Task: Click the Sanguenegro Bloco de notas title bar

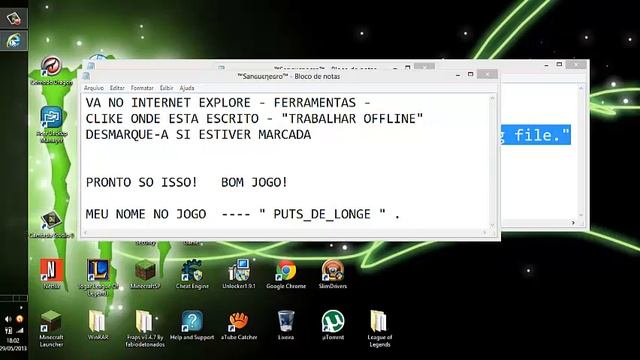Action: (x=289, y=76)
